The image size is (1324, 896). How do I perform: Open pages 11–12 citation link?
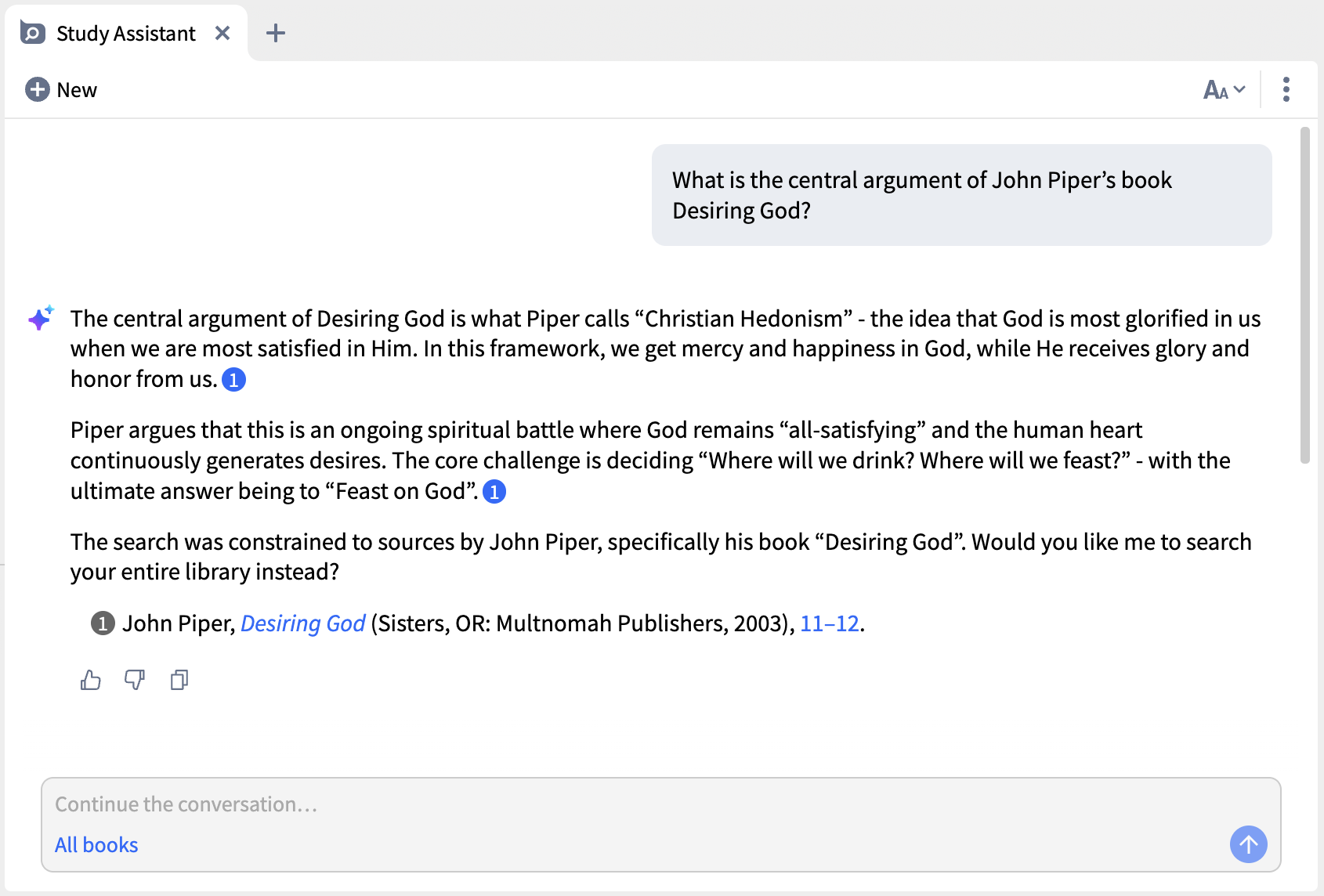point(830,623)
